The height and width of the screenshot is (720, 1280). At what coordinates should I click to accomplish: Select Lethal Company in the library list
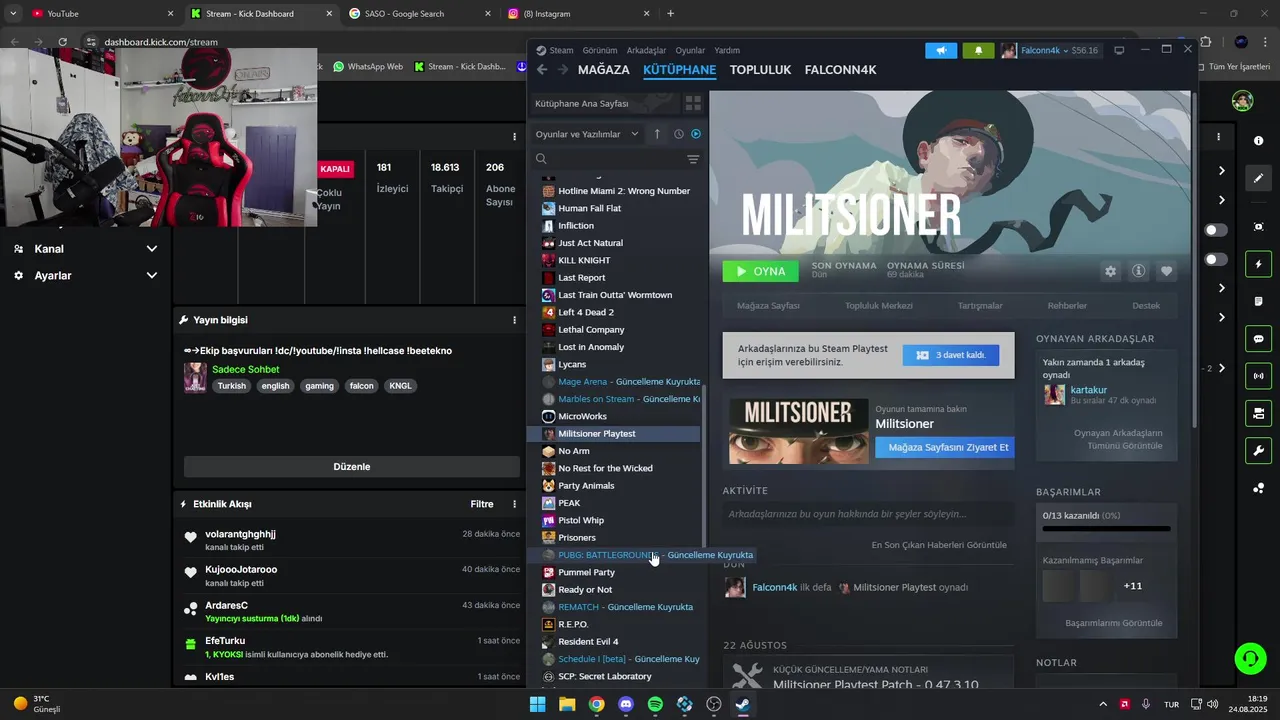tap(590, 330)
